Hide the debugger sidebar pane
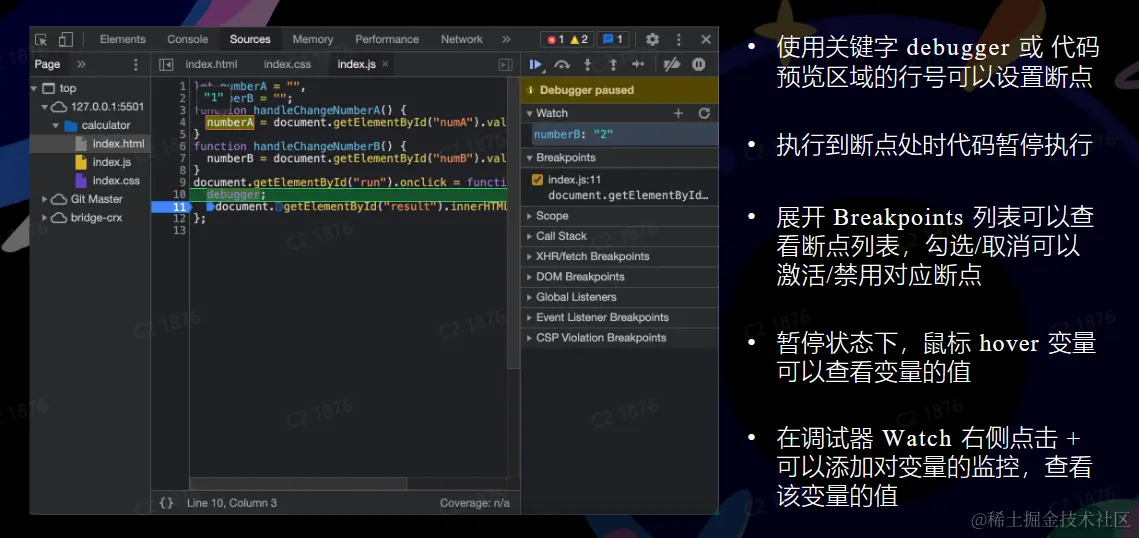The height and width of the screenshot is (538, 1139). [506, 65]
